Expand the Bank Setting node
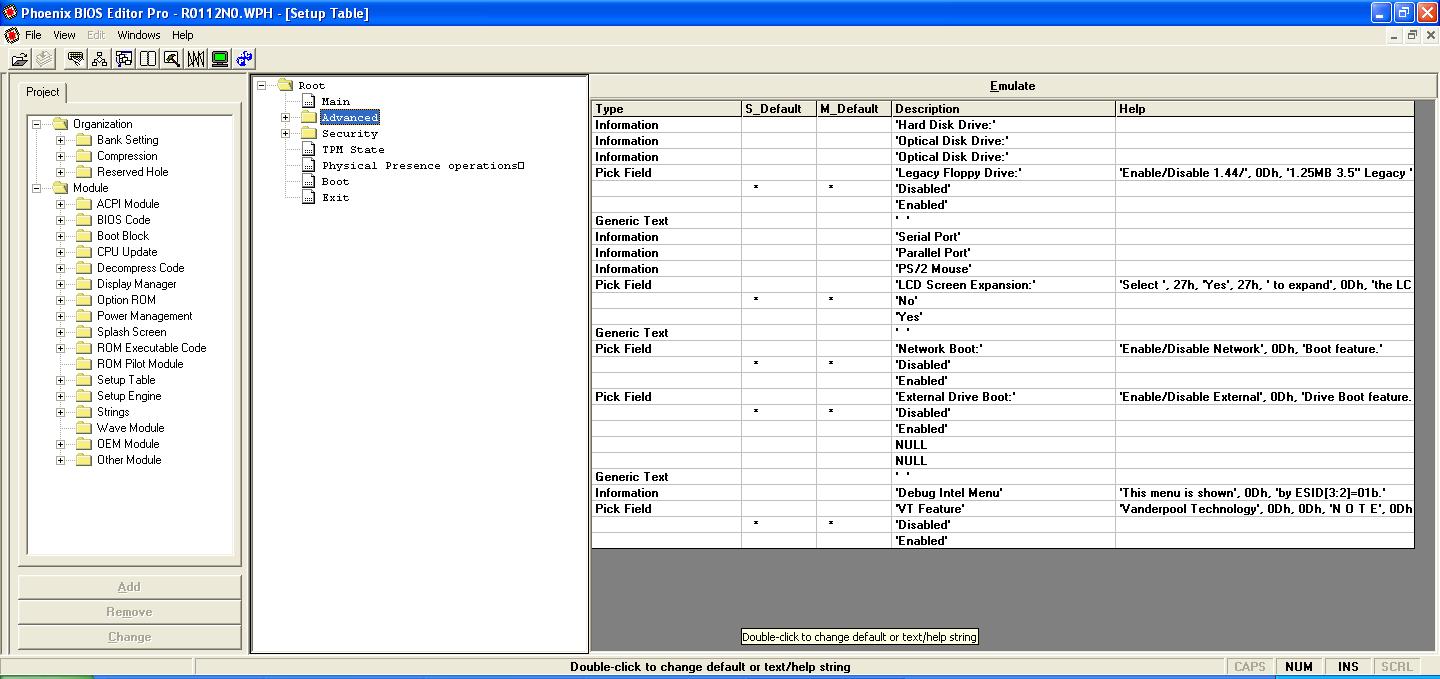The image size is (1440, 679). [x=61, y=140]
